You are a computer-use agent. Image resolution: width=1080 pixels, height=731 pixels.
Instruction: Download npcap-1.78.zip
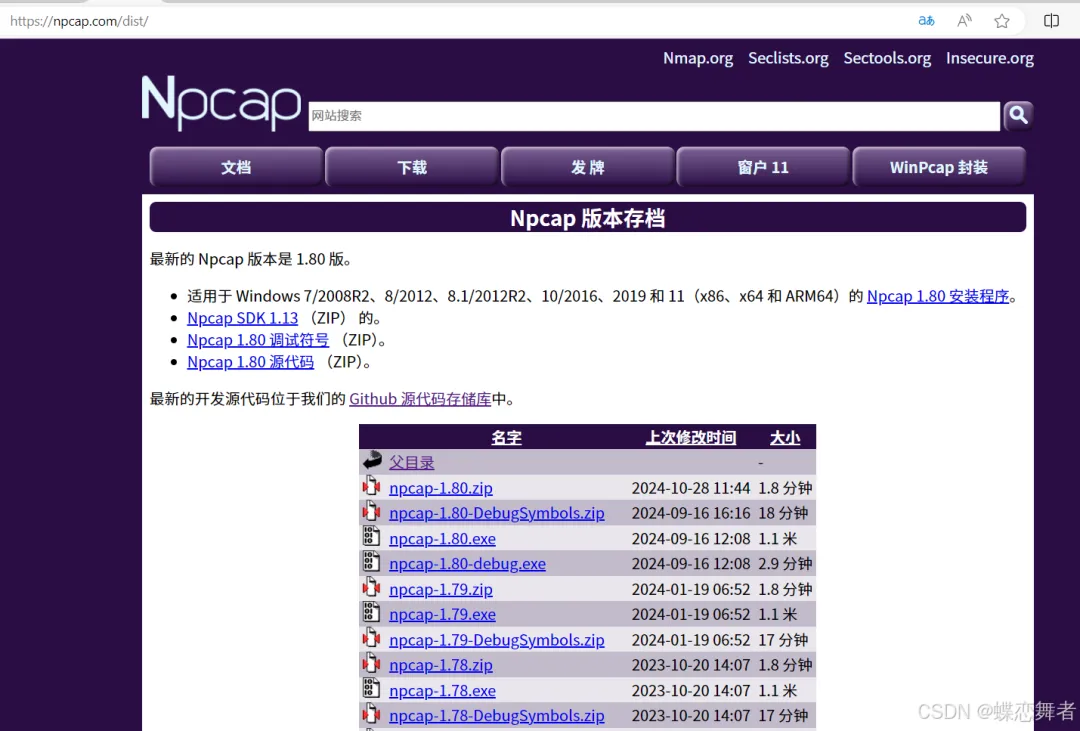pyautogui.click(x=441, y=665)
